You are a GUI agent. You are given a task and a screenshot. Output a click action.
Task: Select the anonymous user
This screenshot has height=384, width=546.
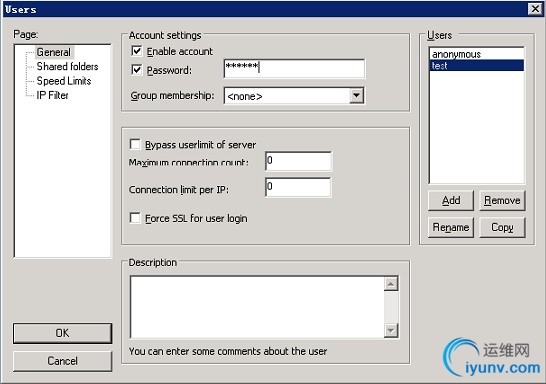tap(477, 54)
